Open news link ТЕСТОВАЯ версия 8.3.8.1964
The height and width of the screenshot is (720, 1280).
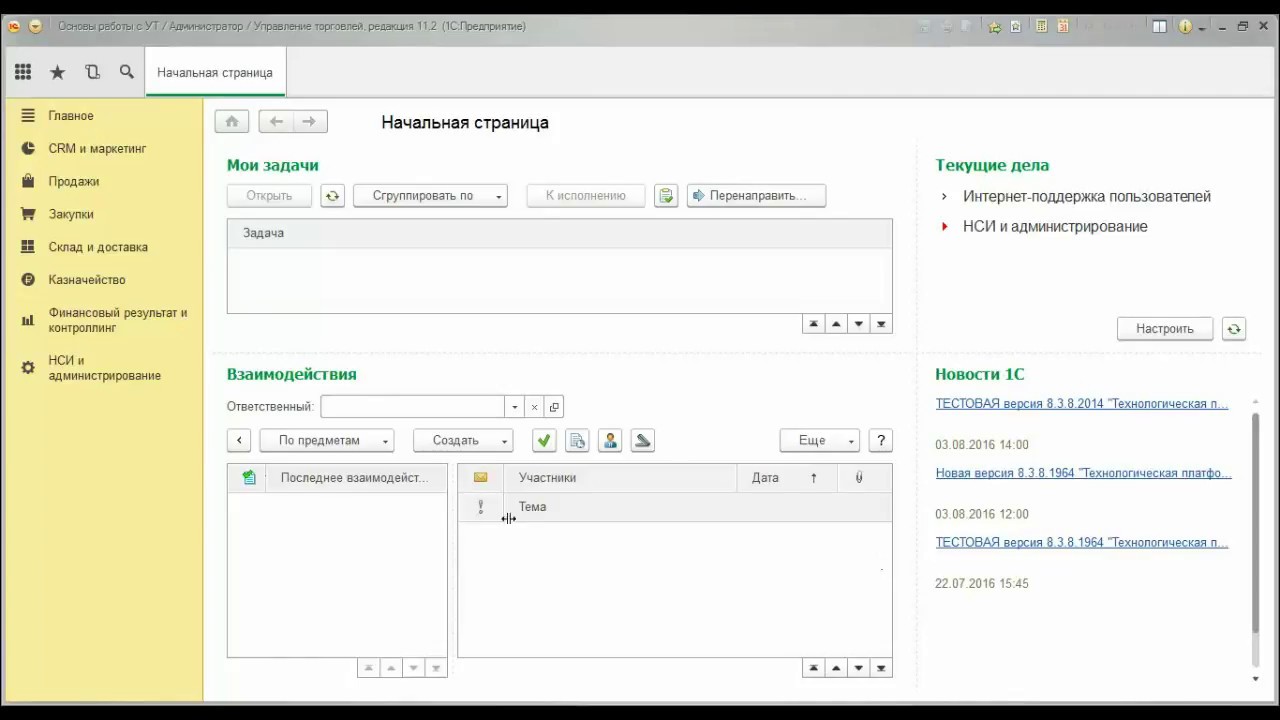click(1082, 542)
